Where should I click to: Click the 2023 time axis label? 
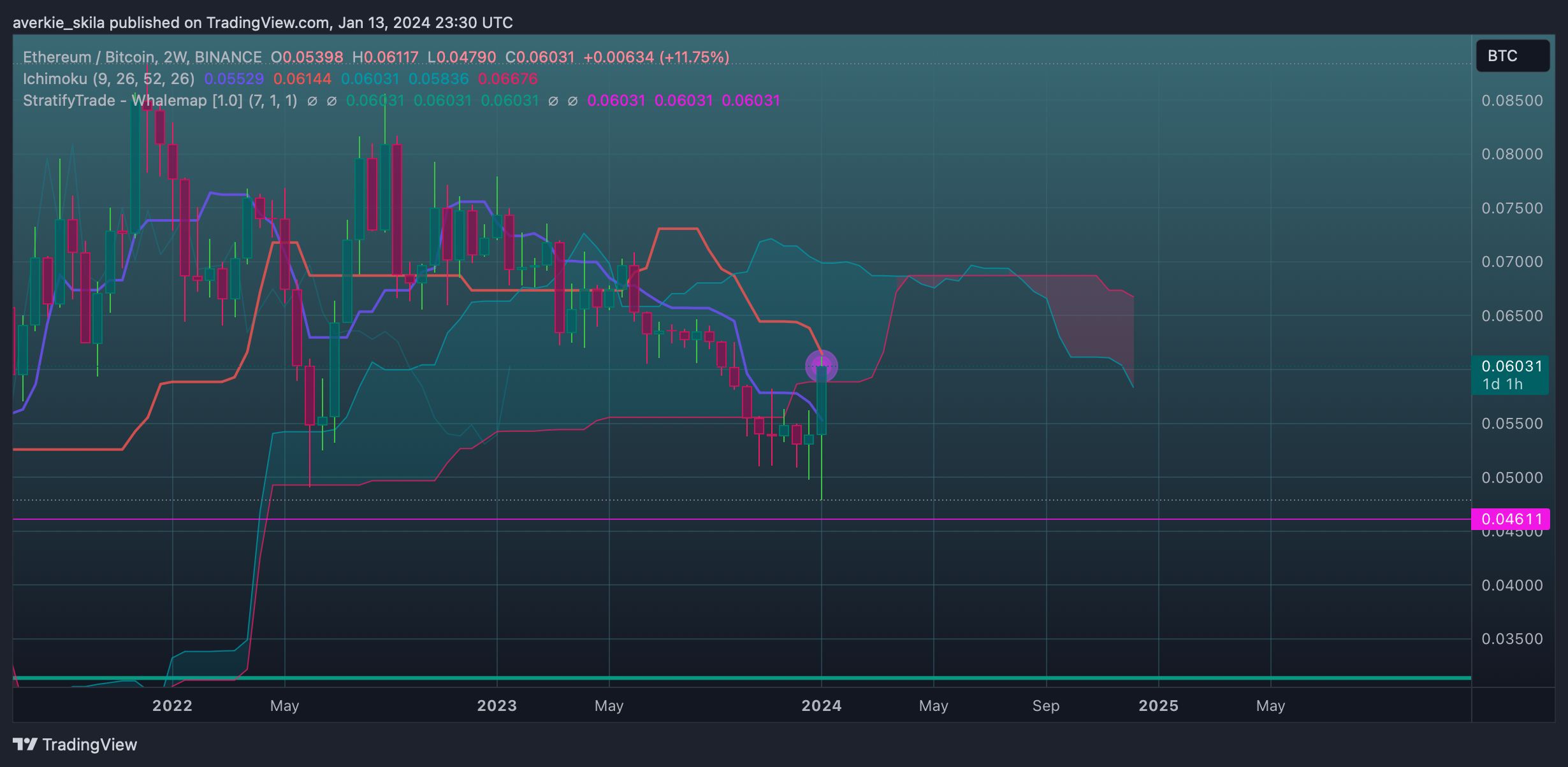coord(497,706)
